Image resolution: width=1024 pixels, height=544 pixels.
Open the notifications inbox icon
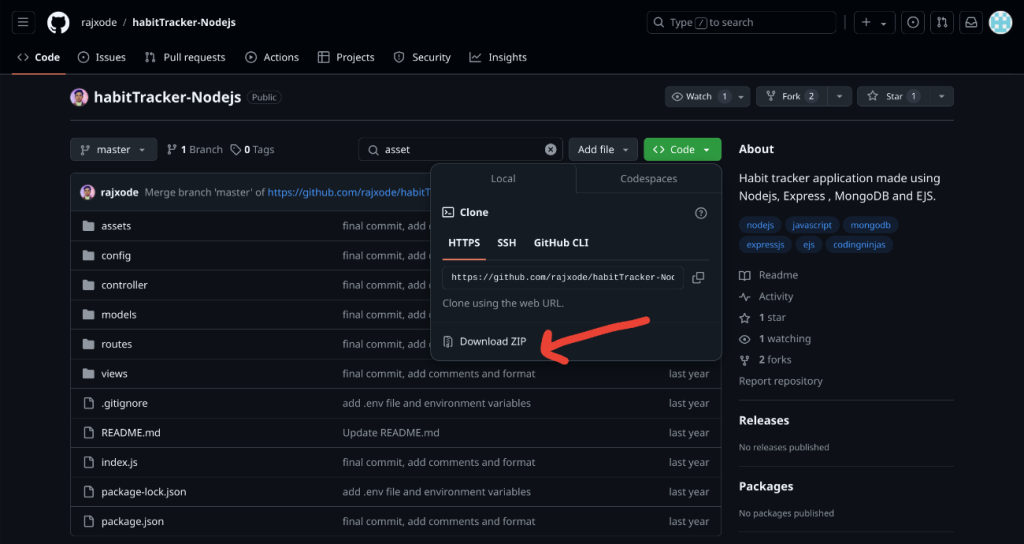coord(969,22)
